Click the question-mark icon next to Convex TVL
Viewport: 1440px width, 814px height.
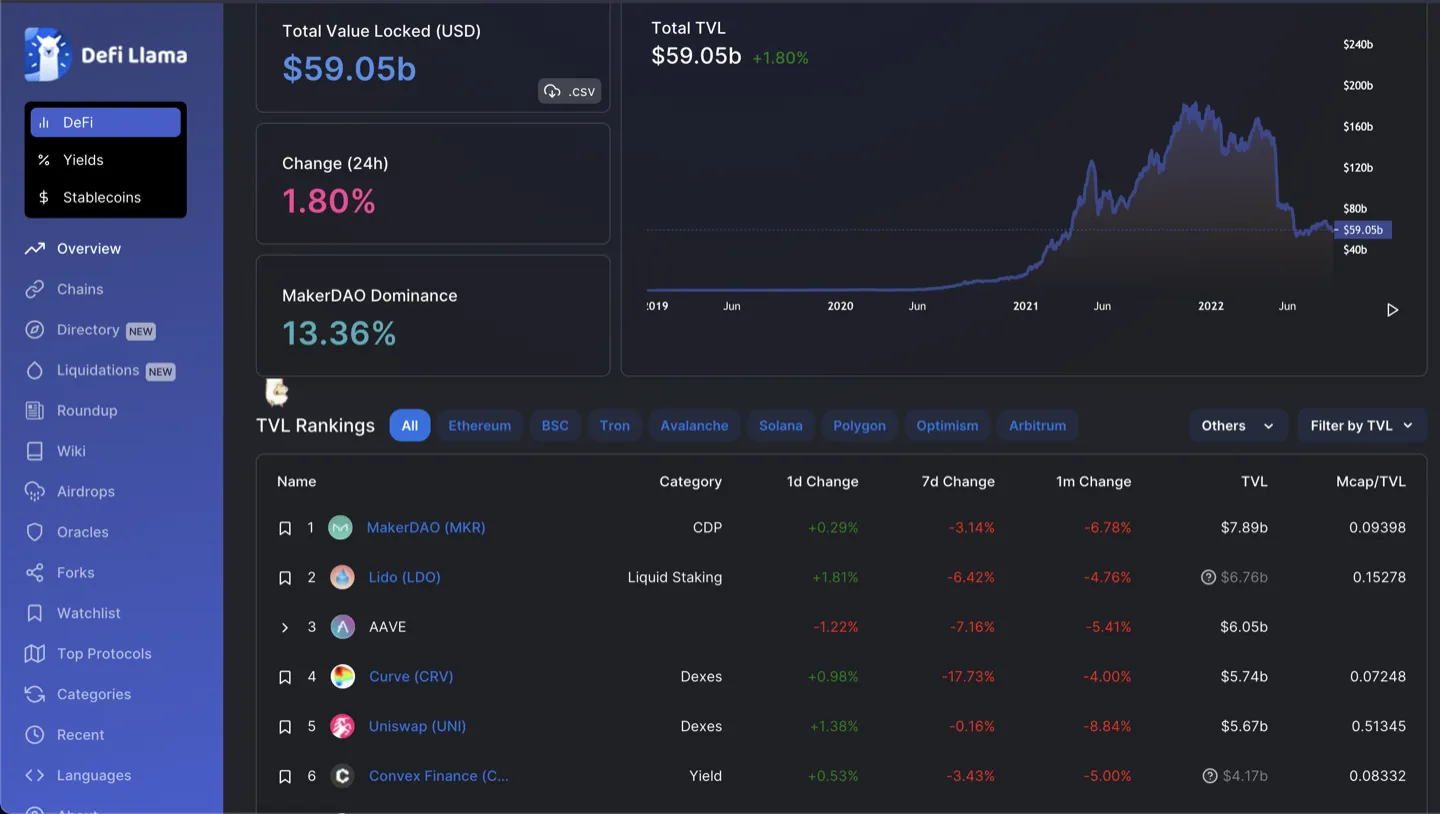(1210, 776)
